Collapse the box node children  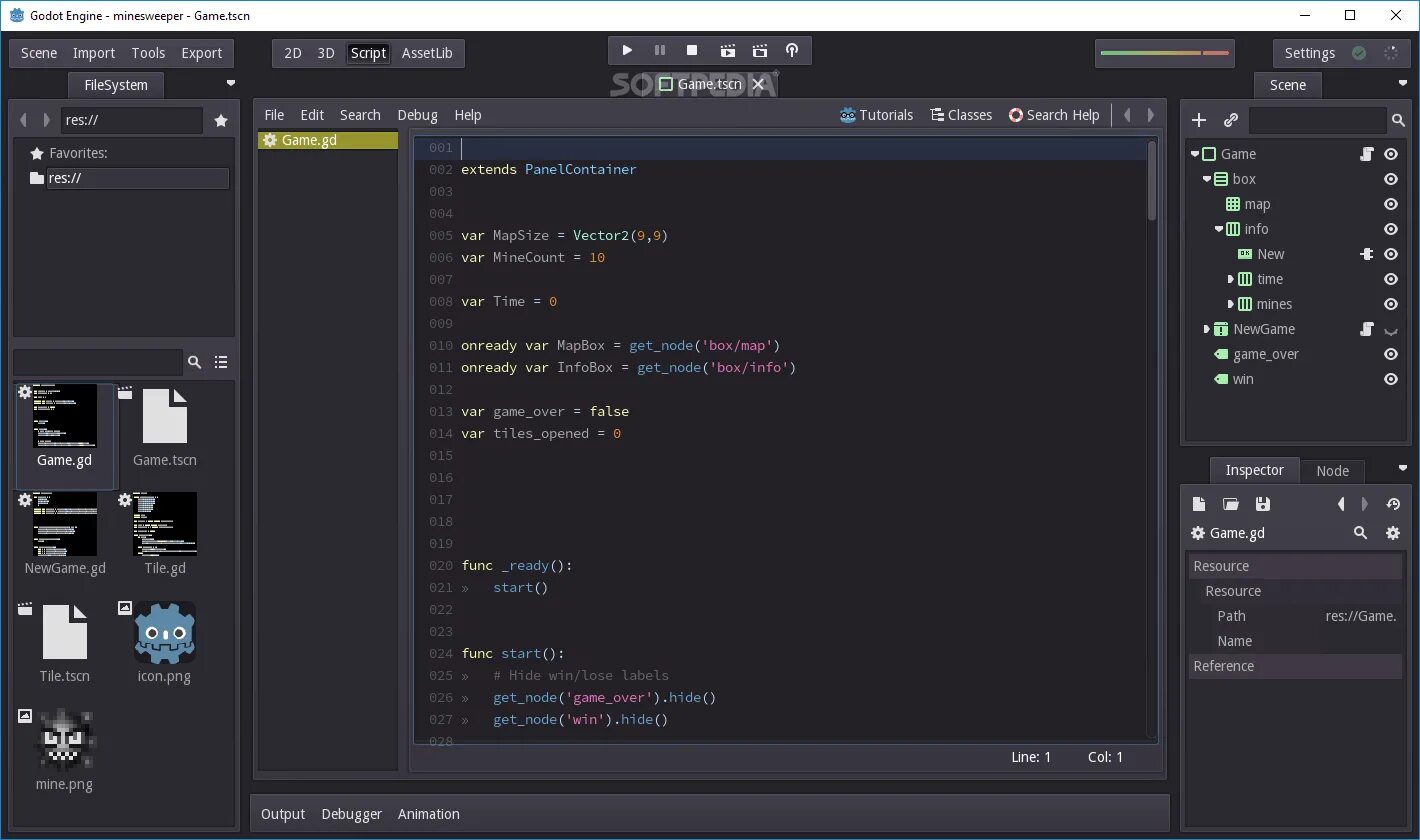[1207, 179]
